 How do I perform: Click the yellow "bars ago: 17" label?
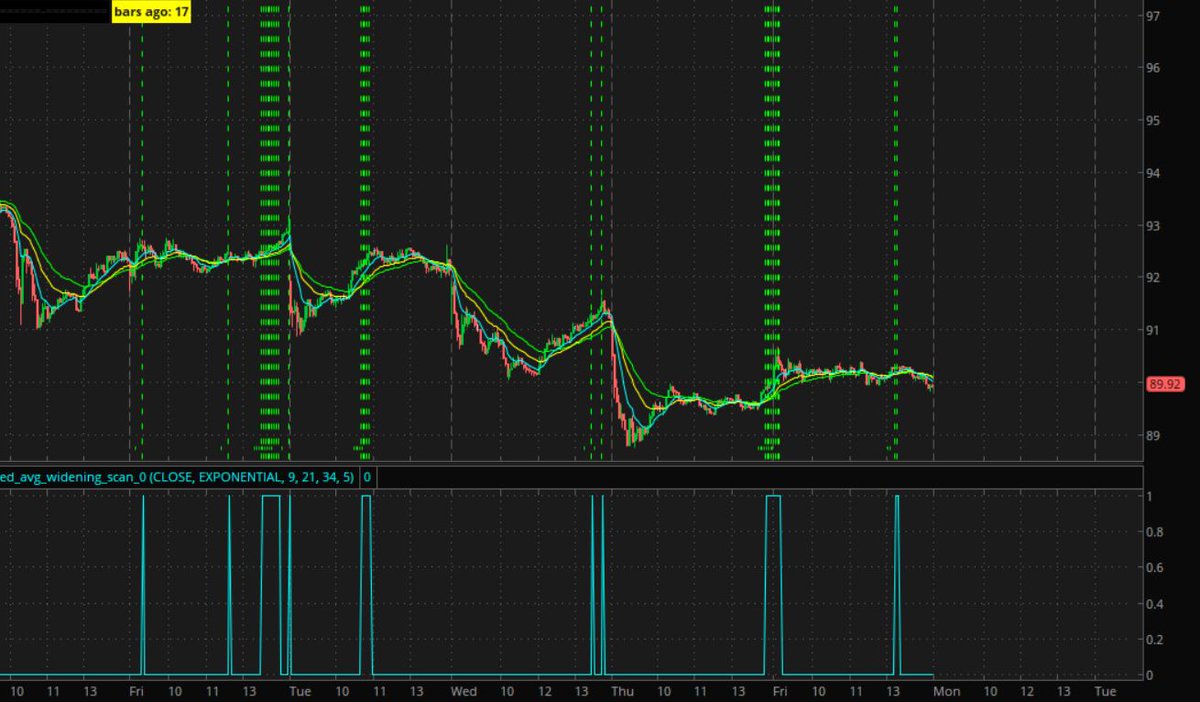(149, 13)
